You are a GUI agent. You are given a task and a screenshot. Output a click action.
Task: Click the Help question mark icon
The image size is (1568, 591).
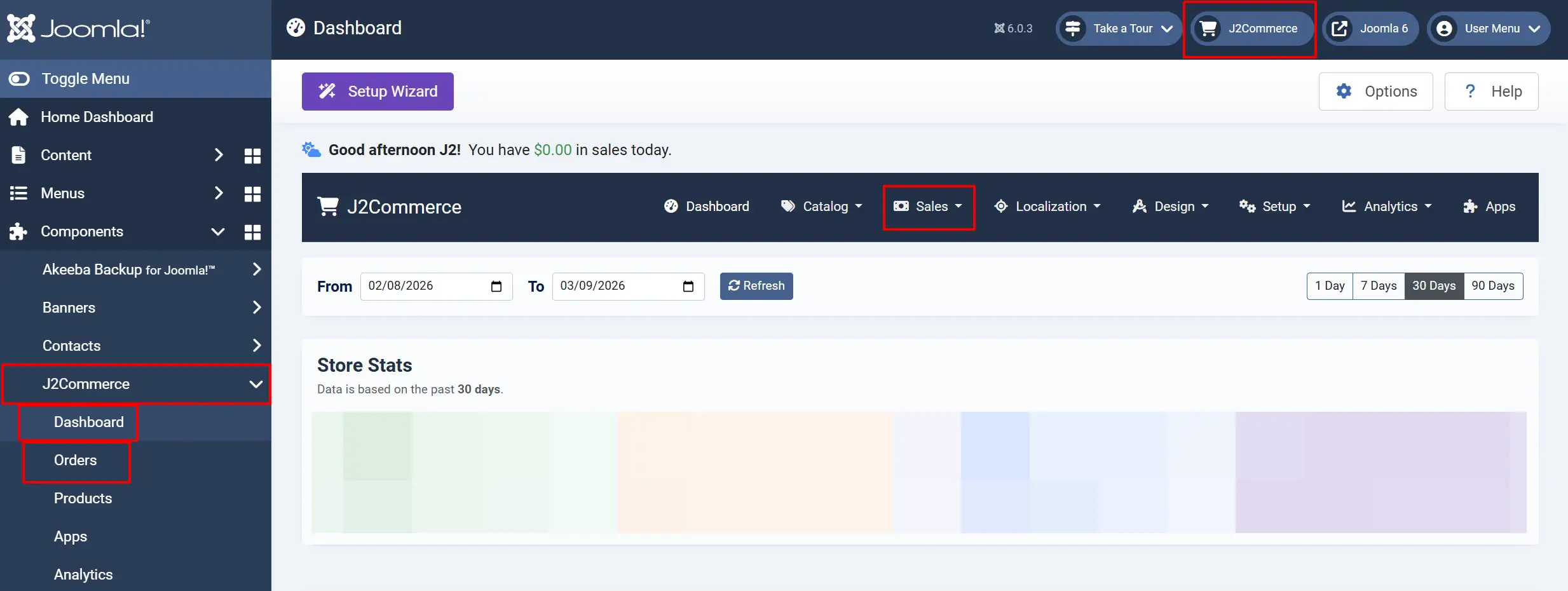click(1470, 92)
